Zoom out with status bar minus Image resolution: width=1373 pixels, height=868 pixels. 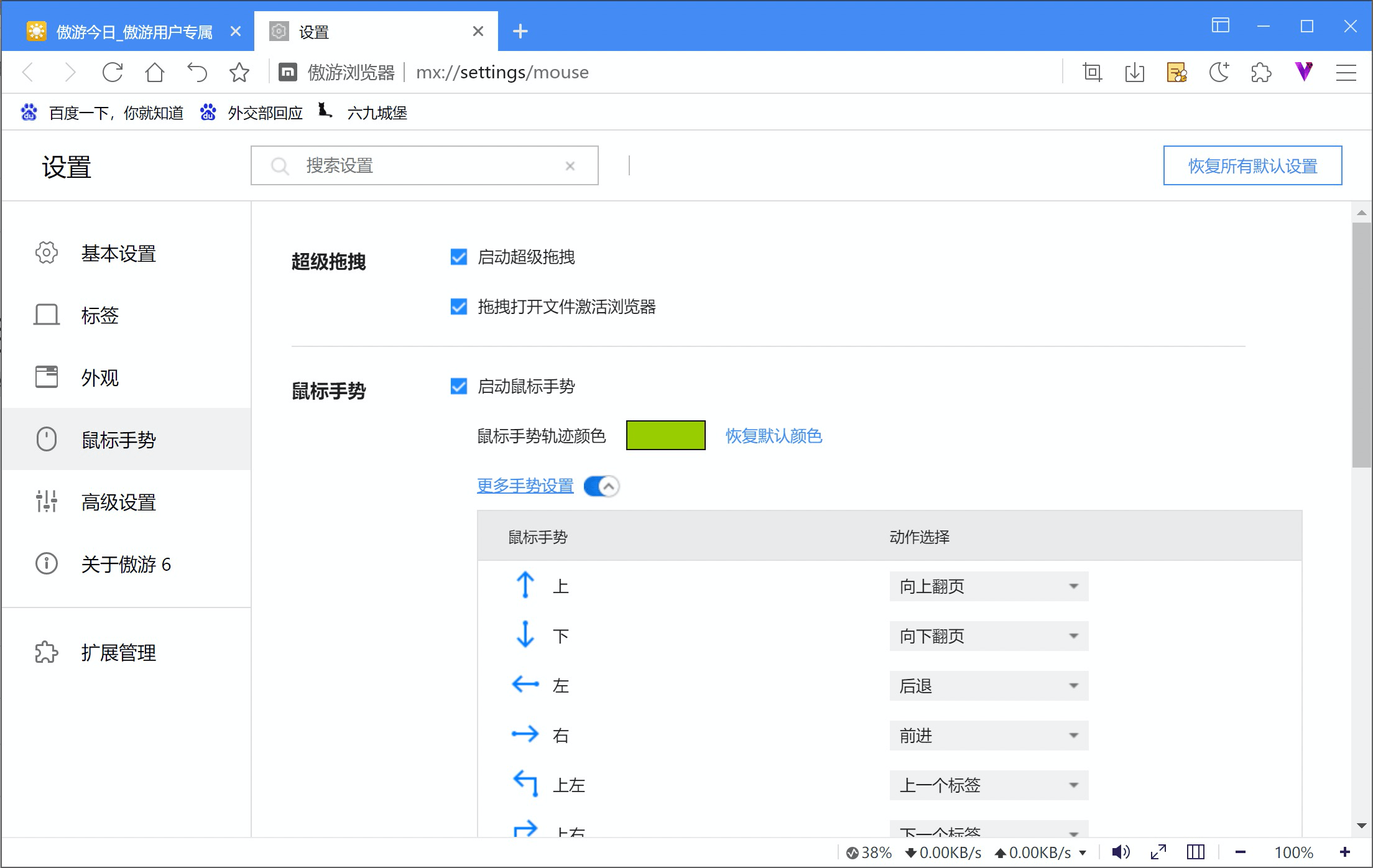tap(1241, 852)
